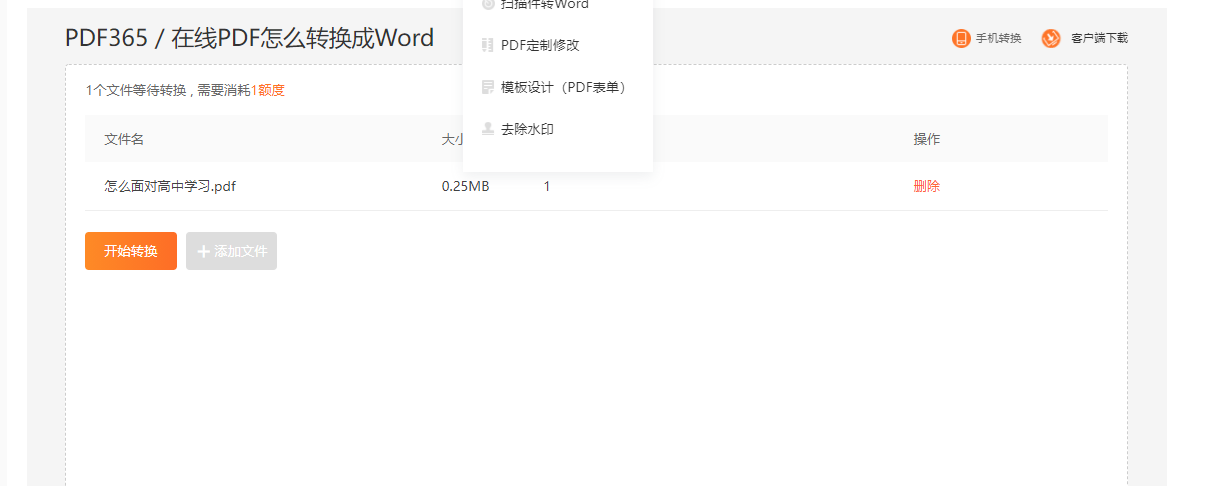The height and width of the screenshot is (486, 1209).
Task: Click the 去除水印 stamp icon
Action: click(488, 129)
